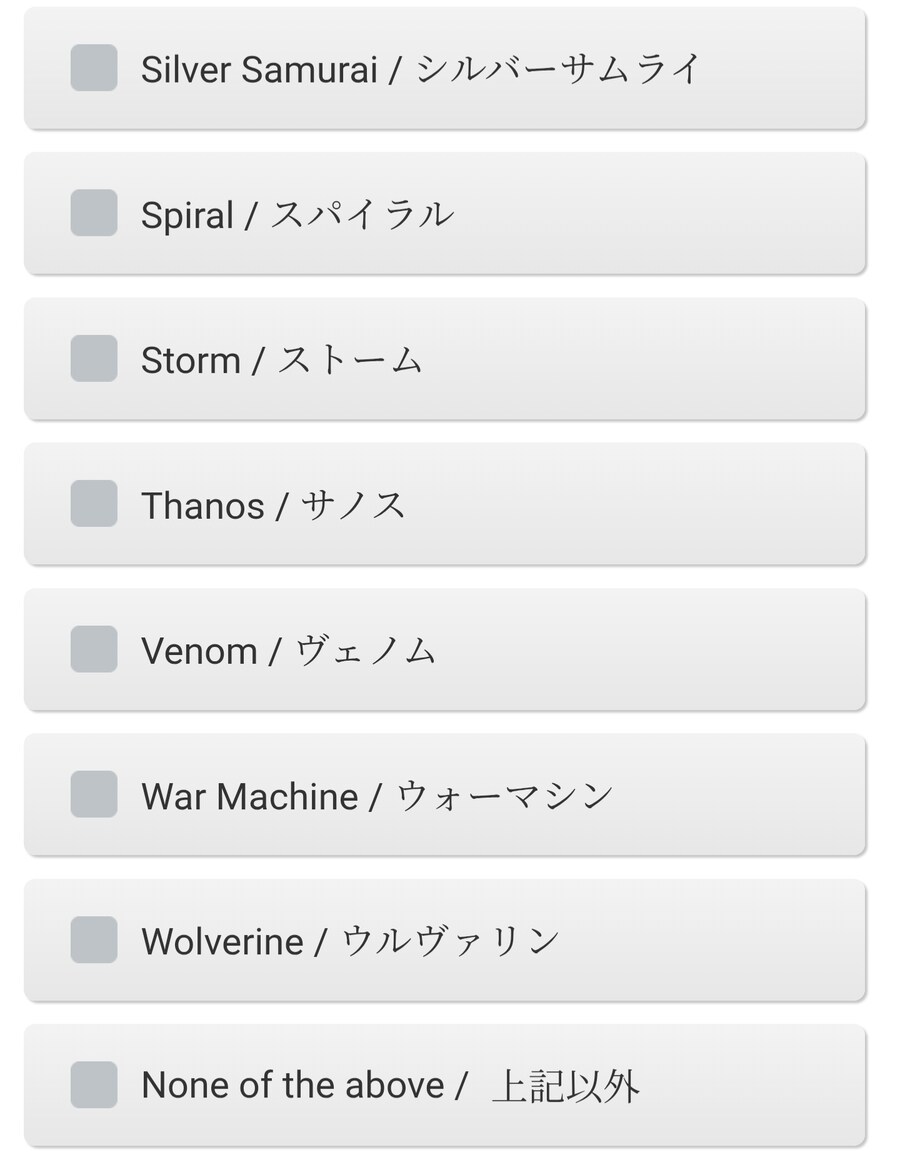Viewport: 900px width, 1170px height.
Task: Enable the Storm checkbox
Action: click(x=94, y=359)
